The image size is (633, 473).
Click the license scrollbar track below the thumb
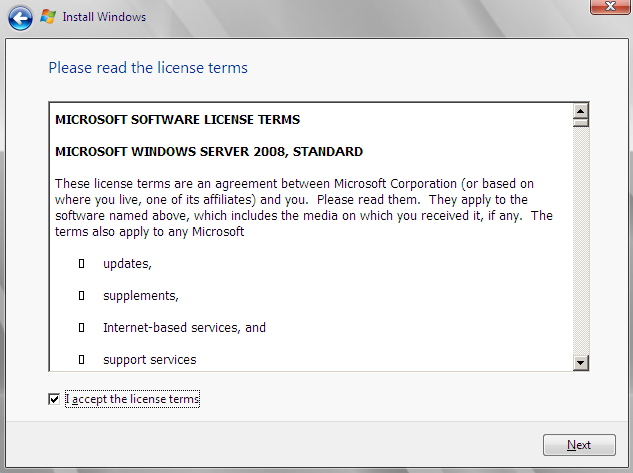click(581, 241)
